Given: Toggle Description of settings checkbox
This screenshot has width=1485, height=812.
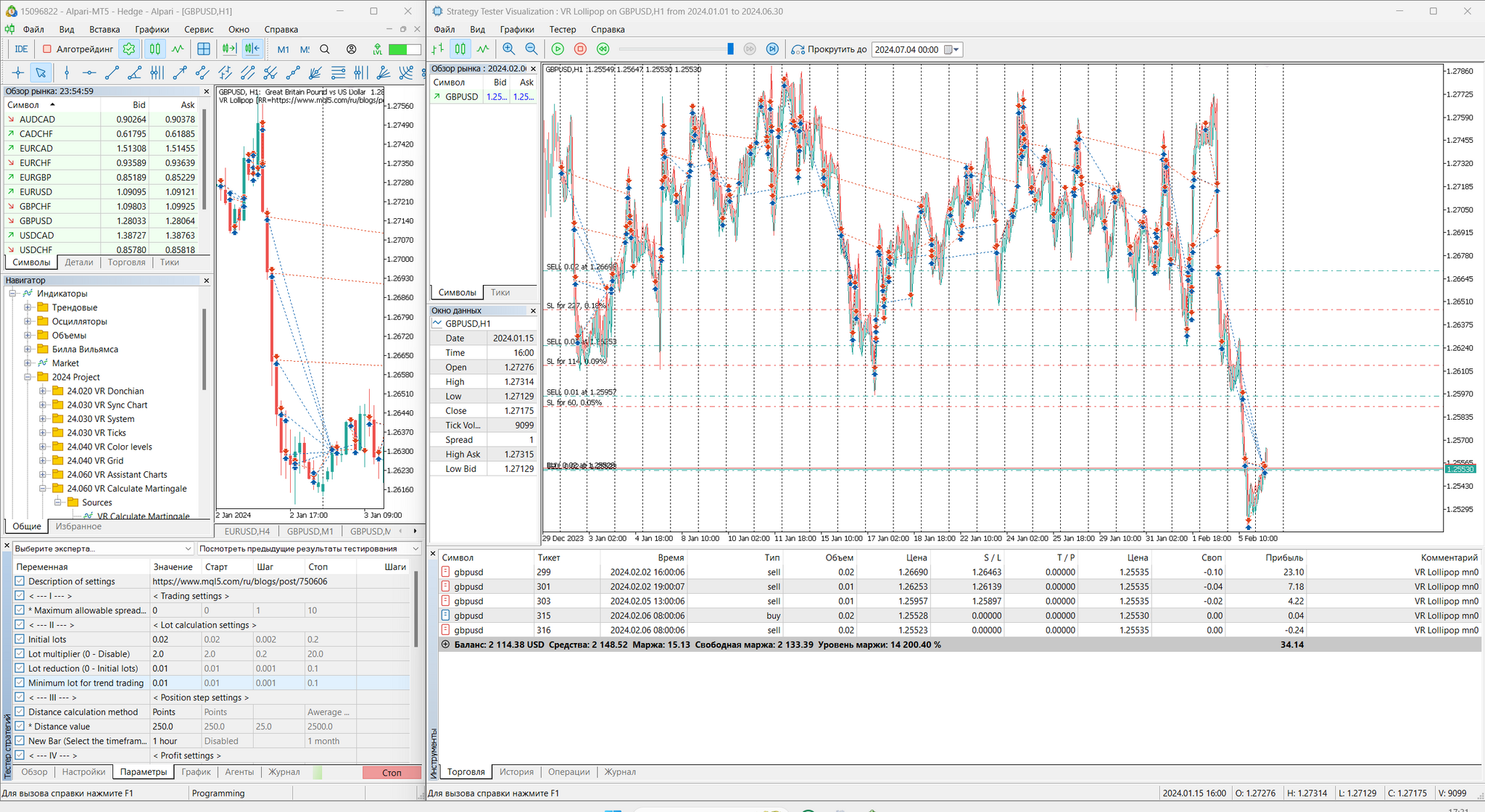Looking at the screenshot, I should point(20,581).
